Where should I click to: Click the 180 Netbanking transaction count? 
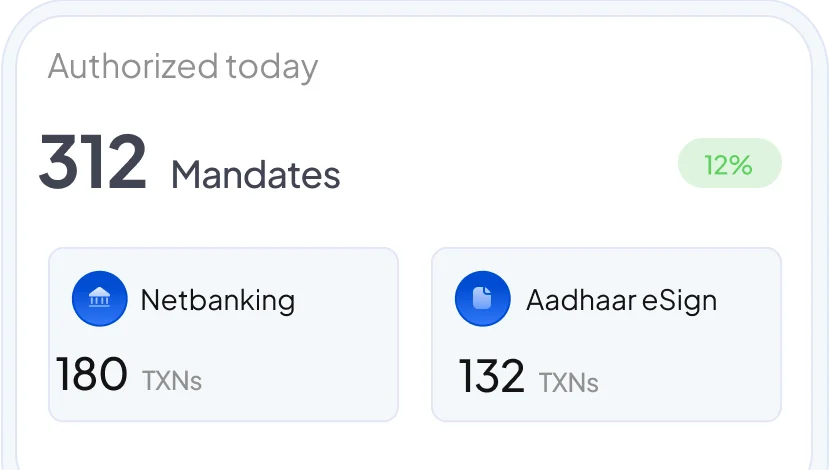(x=92, y=375)
